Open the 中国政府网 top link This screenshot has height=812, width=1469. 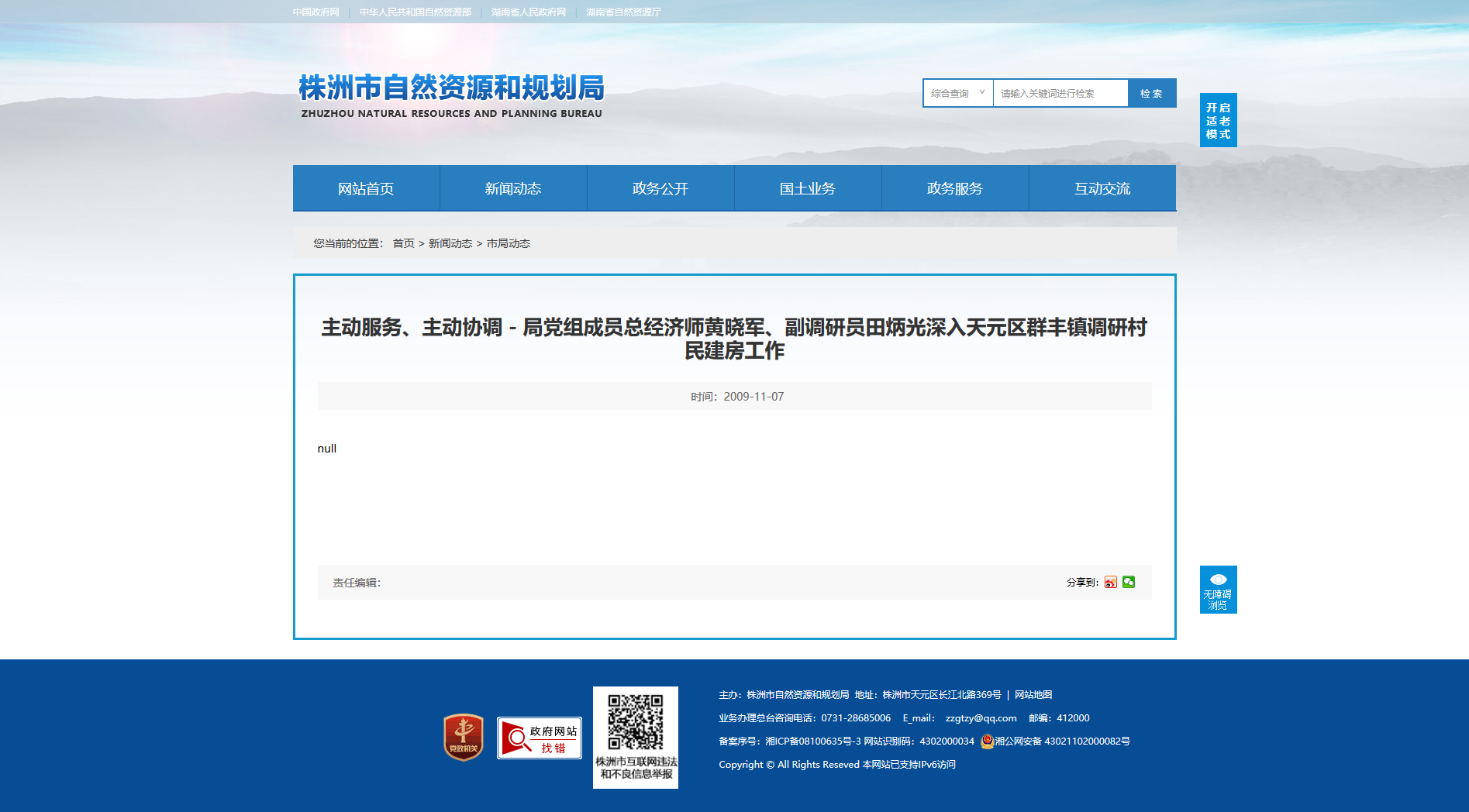pyautogui.click(x=316, y=12)
